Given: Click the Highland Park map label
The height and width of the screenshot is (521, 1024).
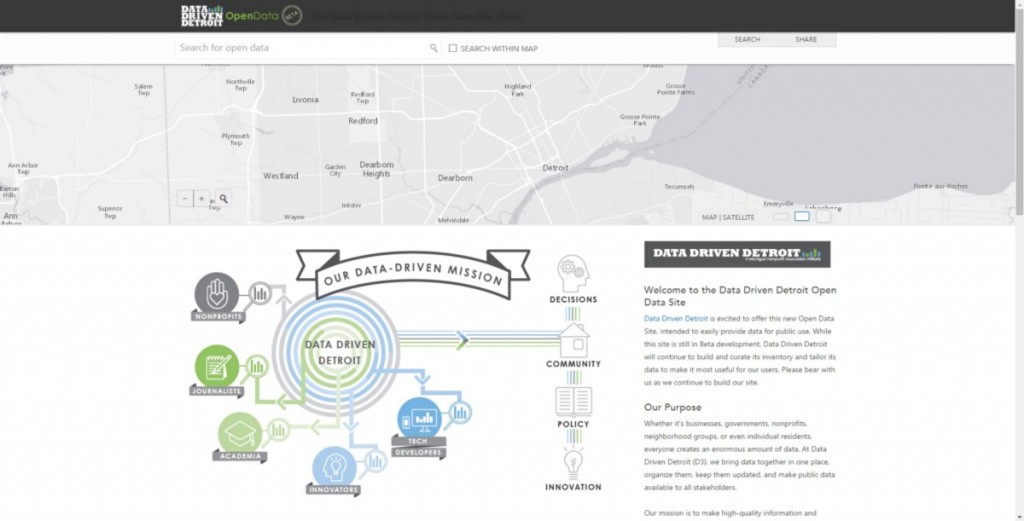Looking at the screenshot, I should pyautogui.click(x=518, y=90).
